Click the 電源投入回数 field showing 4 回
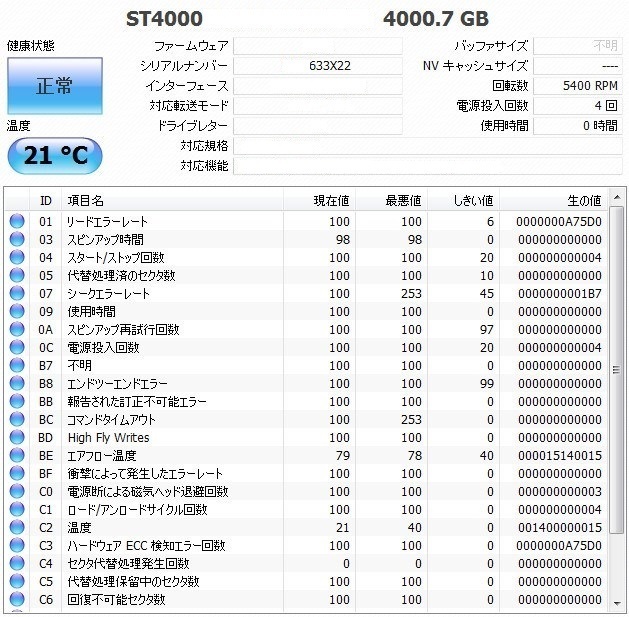This screenshot has width=629, height=617. 578,106
